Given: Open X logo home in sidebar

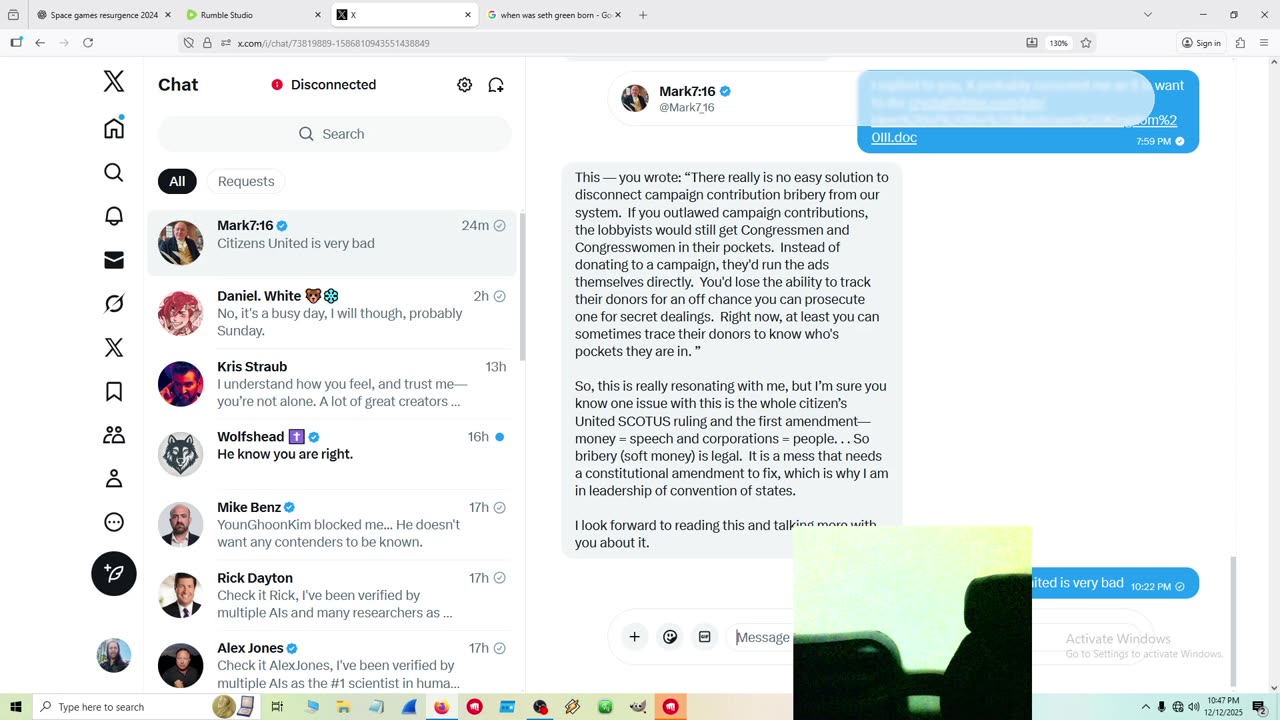Looking at the screenshot, I should (x=114, y=82).
